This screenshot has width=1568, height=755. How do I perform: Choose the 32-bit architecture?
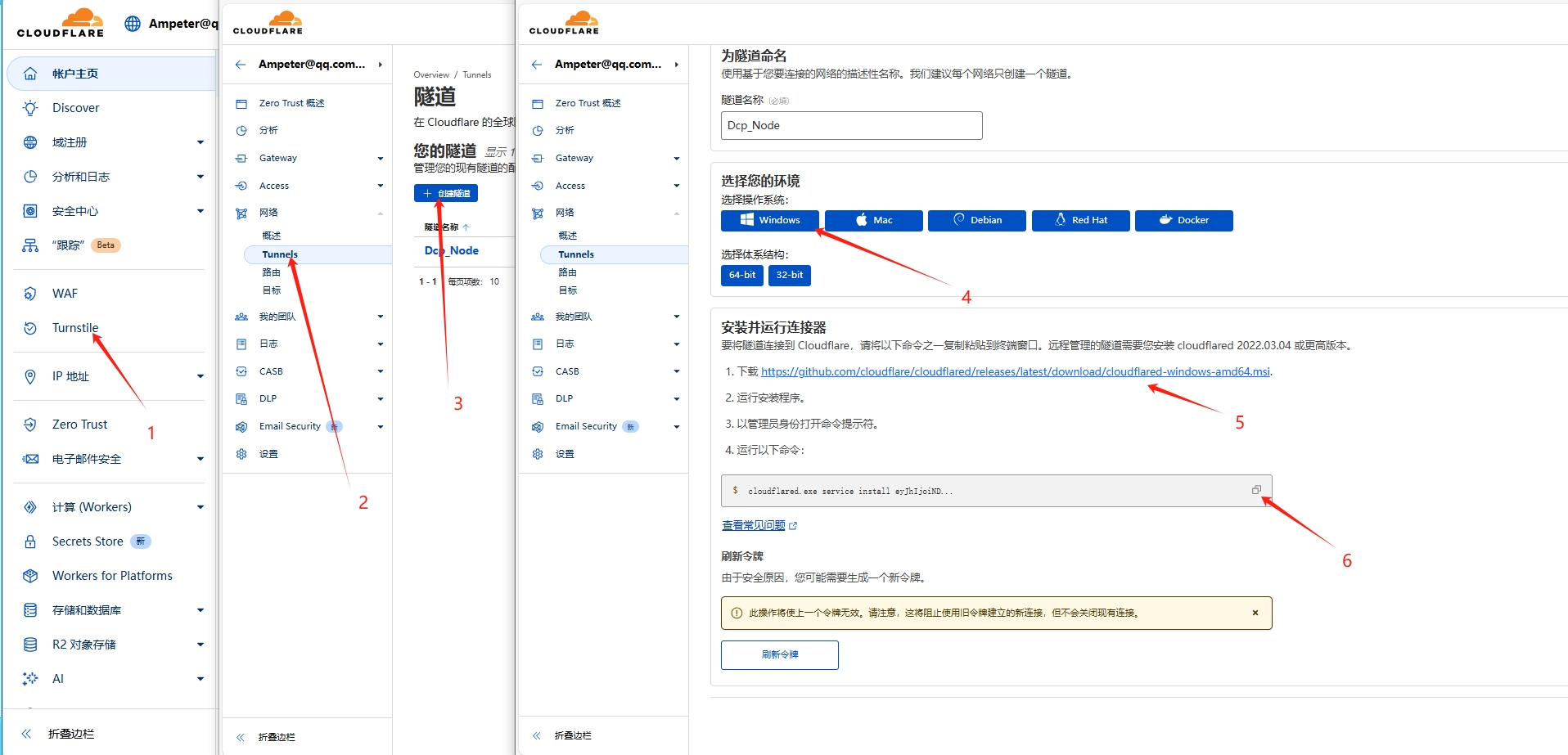pos(790,276)
